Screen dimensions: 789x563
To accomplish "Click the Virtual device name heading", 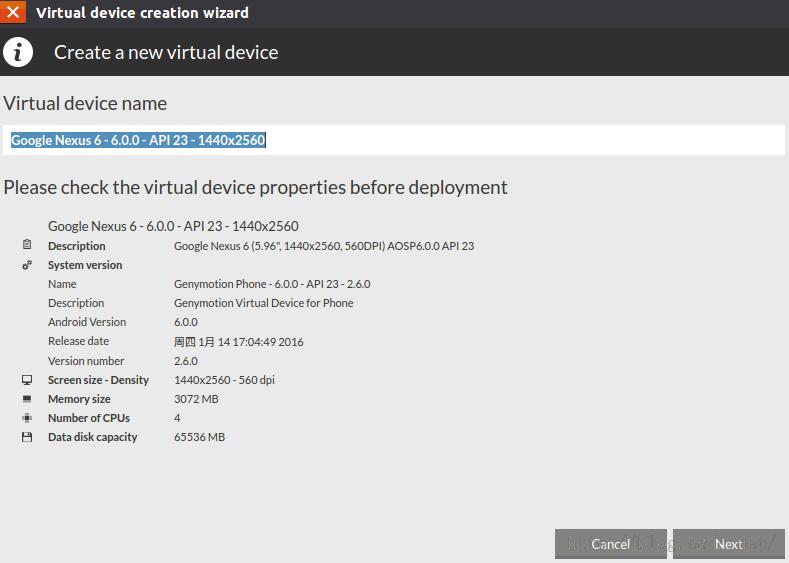I will coord(85,103).
